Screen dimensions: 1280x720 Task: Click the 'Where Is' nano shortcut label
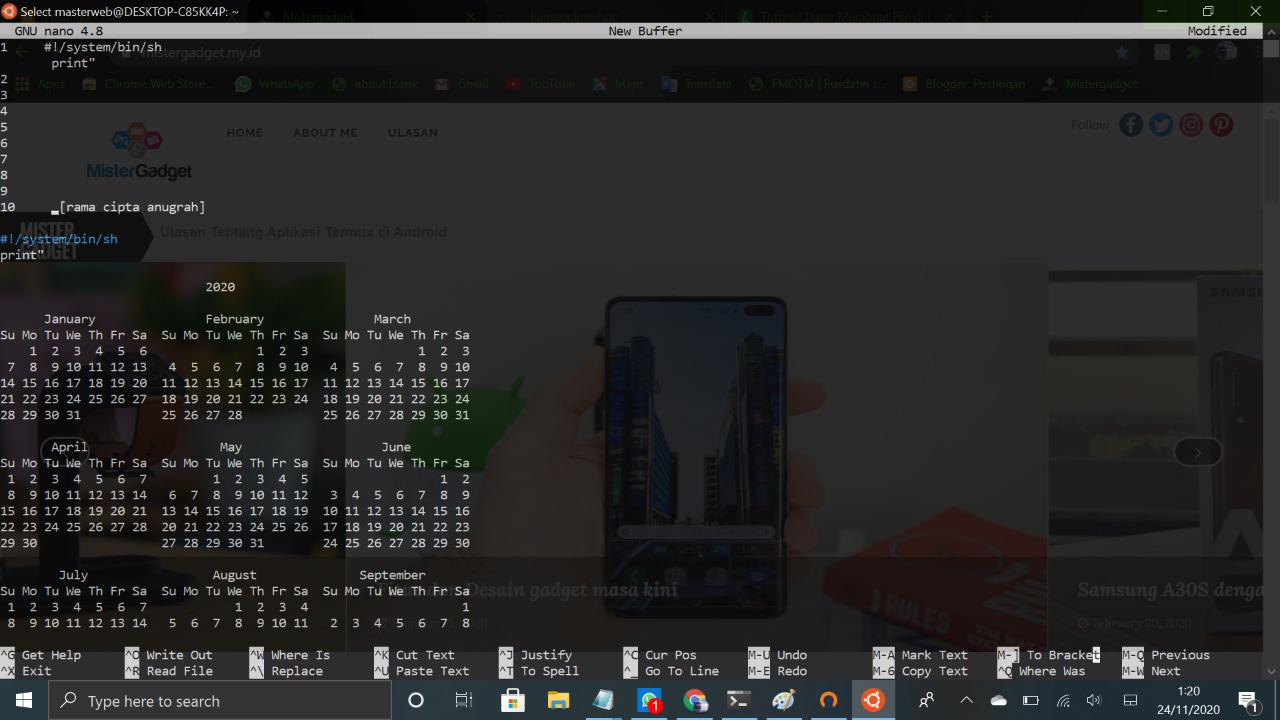click(x=300, y=655)
